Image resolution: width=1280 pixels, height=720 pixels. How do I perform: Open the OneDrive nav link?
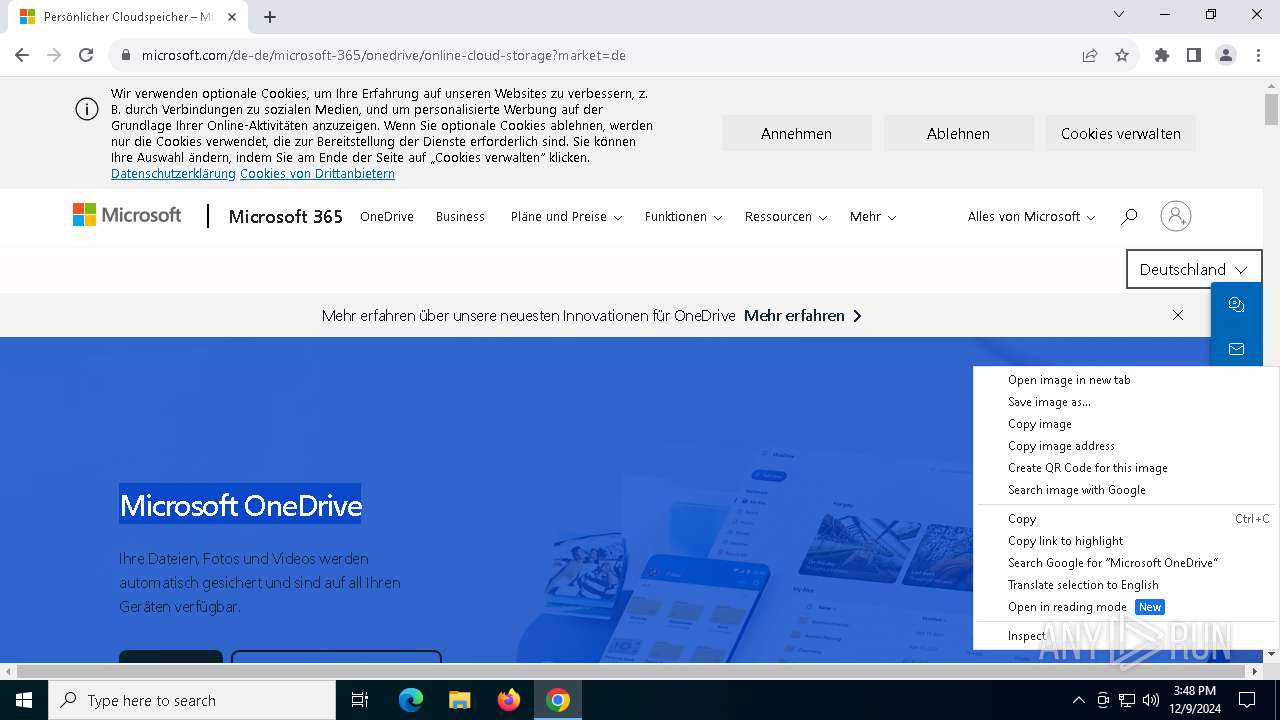[x=387, y=216]
